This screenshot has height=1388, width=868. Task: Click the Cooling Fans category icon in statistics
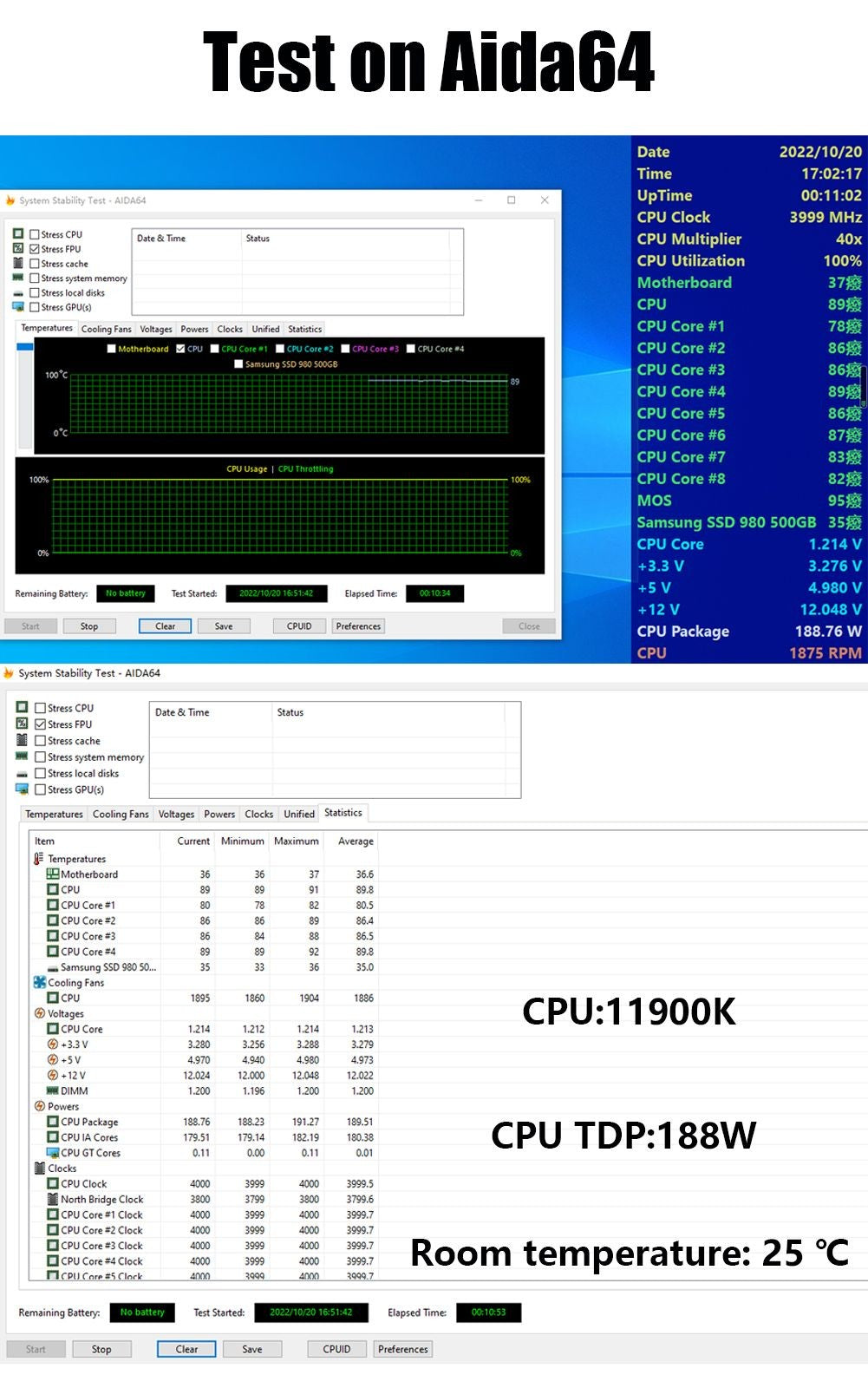[x=40, y=982]
